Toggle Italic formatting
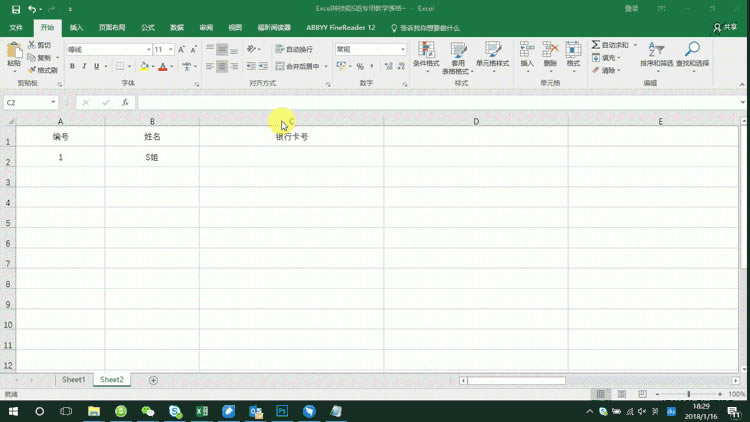 [x=85, y=67]
